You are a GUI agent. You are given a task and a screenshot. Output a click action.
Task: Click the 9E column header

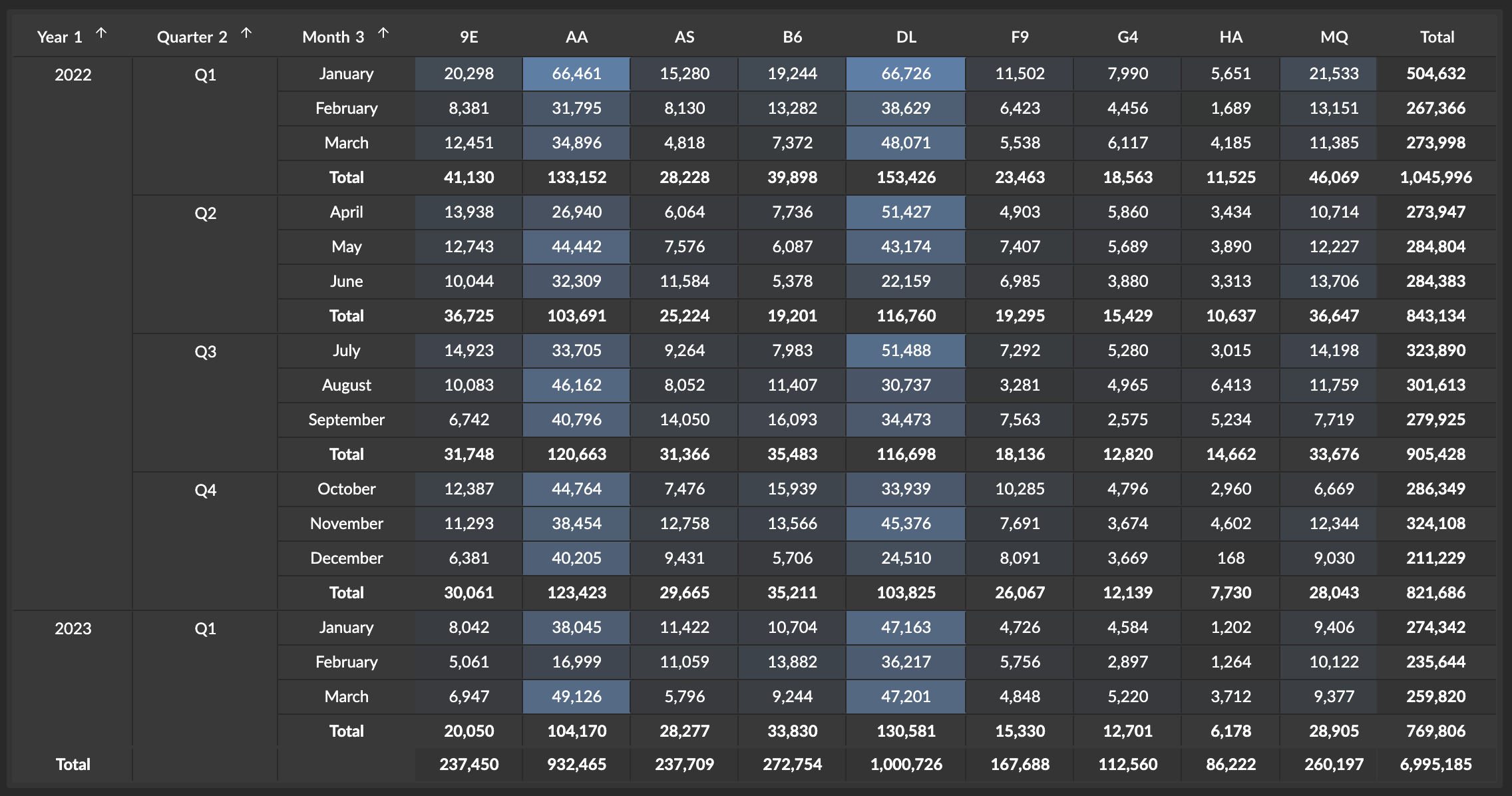(469, 37)
